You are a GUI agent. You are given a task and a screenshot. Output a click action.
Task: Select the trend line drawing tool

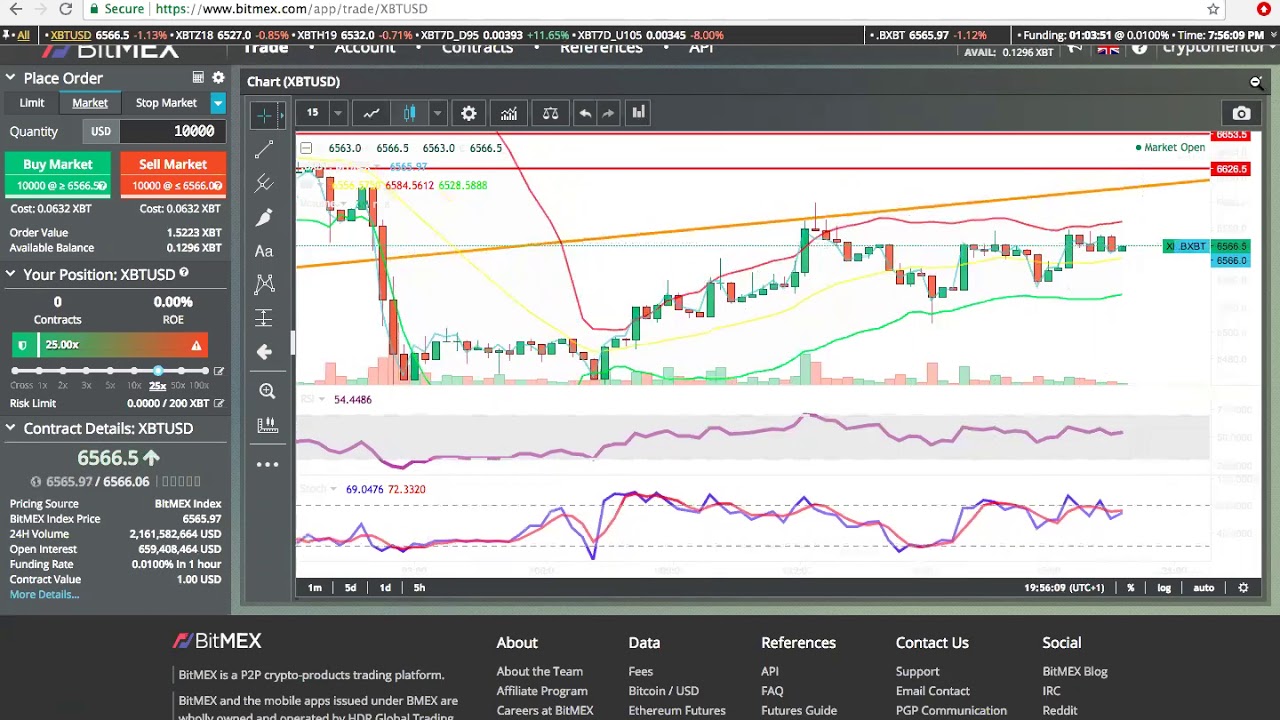[264, 150]
